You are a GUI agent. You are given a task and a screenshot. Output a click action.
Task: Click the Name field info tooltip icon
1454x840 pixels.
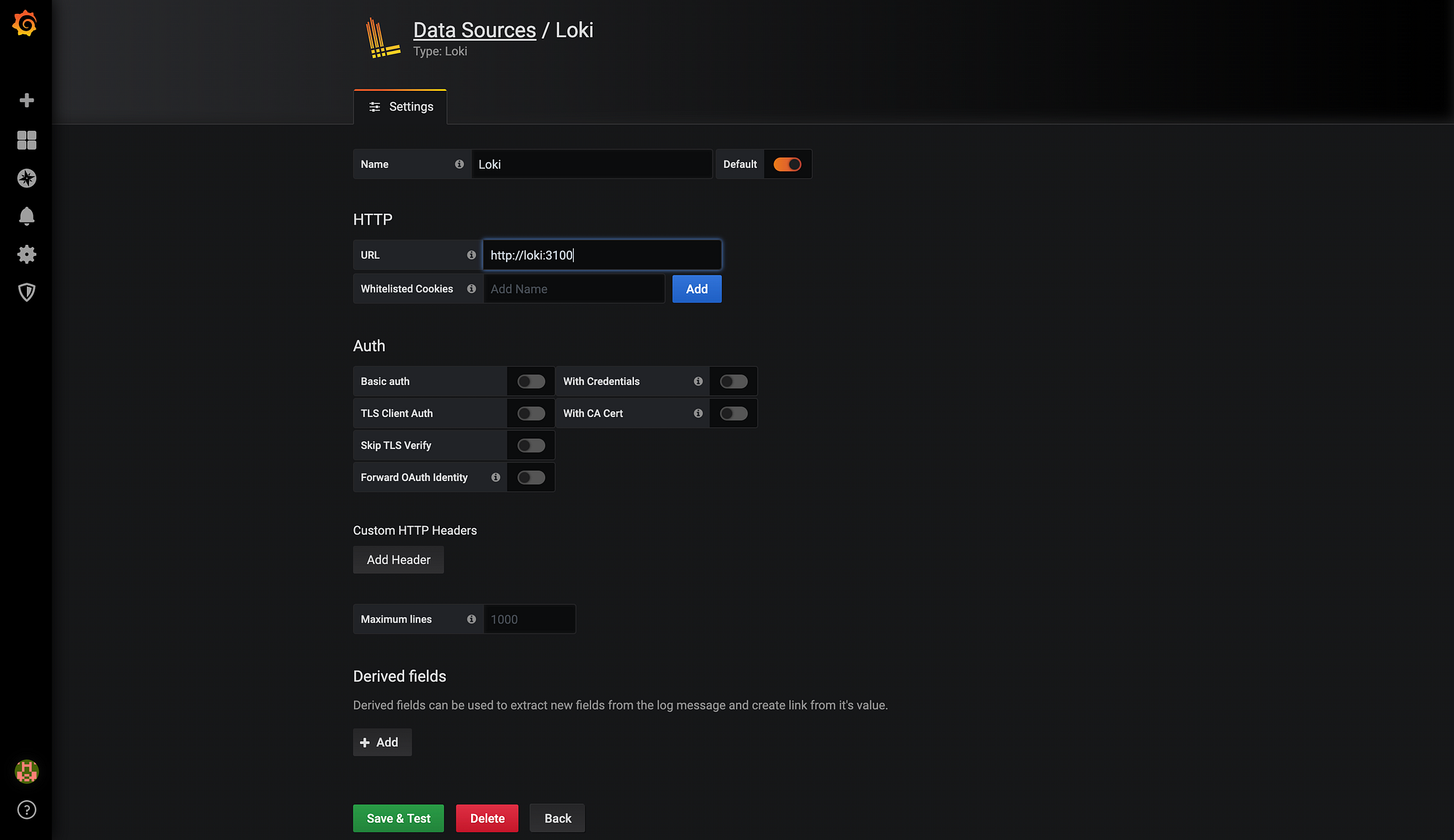(x=459, y=163)
